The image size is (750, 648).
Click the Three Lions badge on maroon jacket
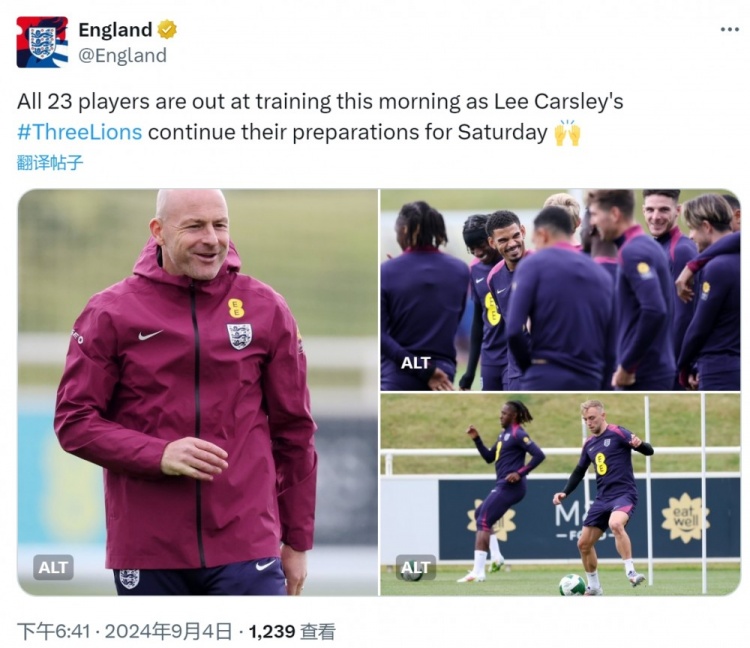(x=239, y=336)
